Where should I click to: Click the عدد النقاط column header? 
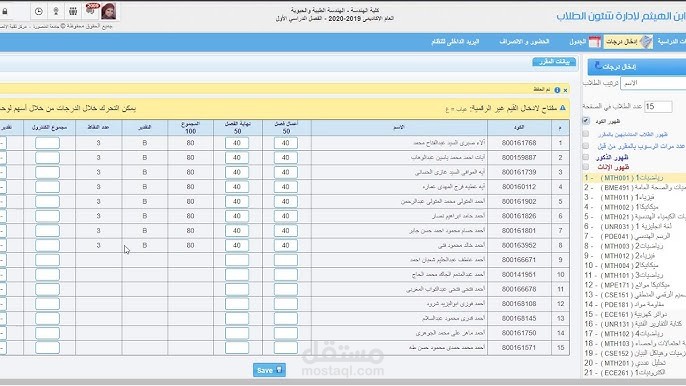coord(98,127)
